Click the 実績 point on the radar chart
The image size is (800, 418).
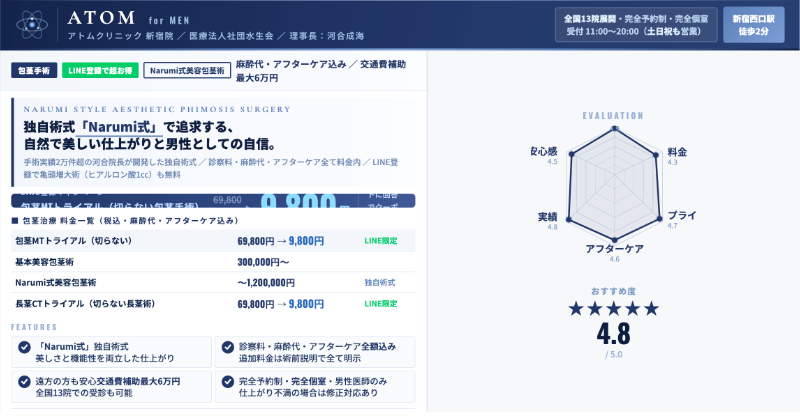click(x=569, y=218)
